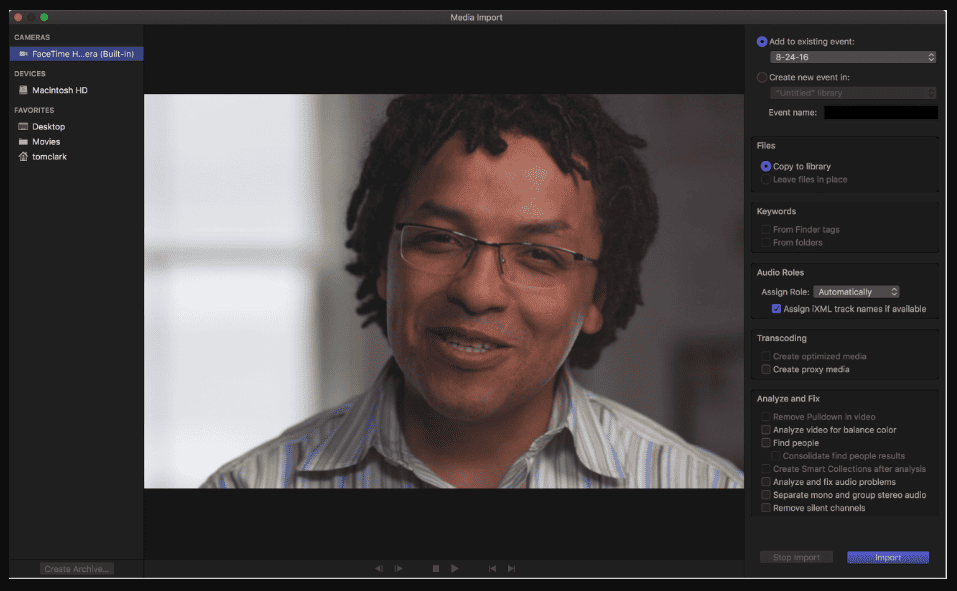Open the 8-24-16 event dropdown

853,57
